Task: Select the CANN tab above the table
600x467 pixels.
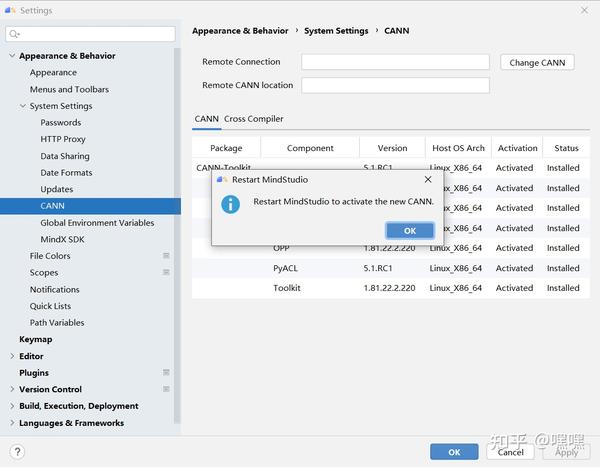Action: coord(206,119)
